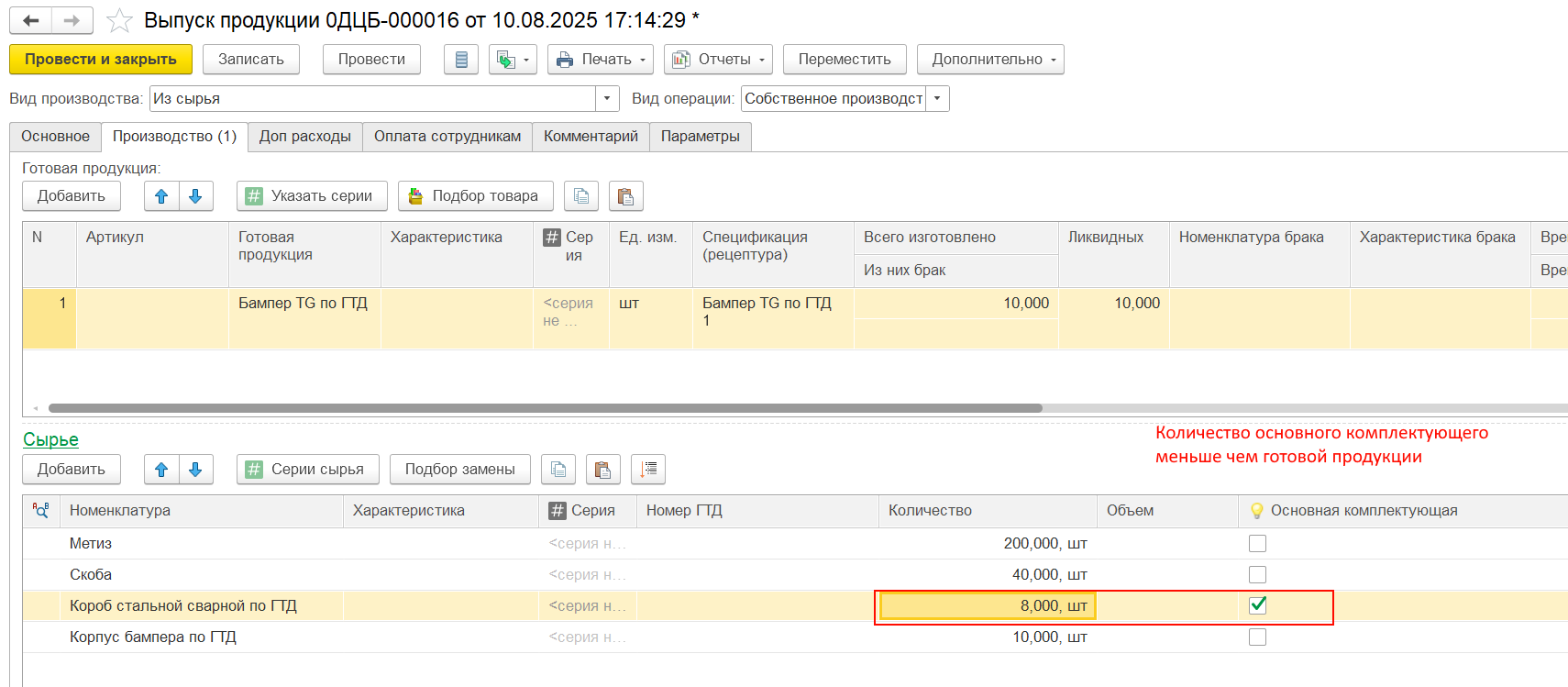Switch to the Доп расходы tab
The height and width of the screenshot is (687, 1568).
tap(304, 137)
